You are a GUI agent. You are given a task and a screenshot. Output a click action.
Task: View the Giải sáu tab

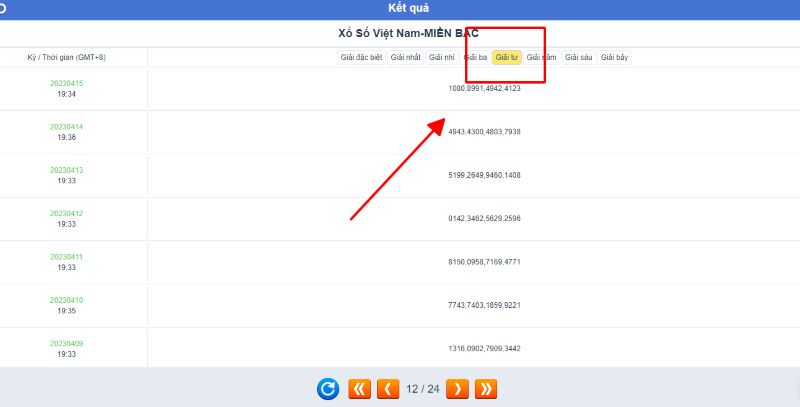[x=578, y=58]
